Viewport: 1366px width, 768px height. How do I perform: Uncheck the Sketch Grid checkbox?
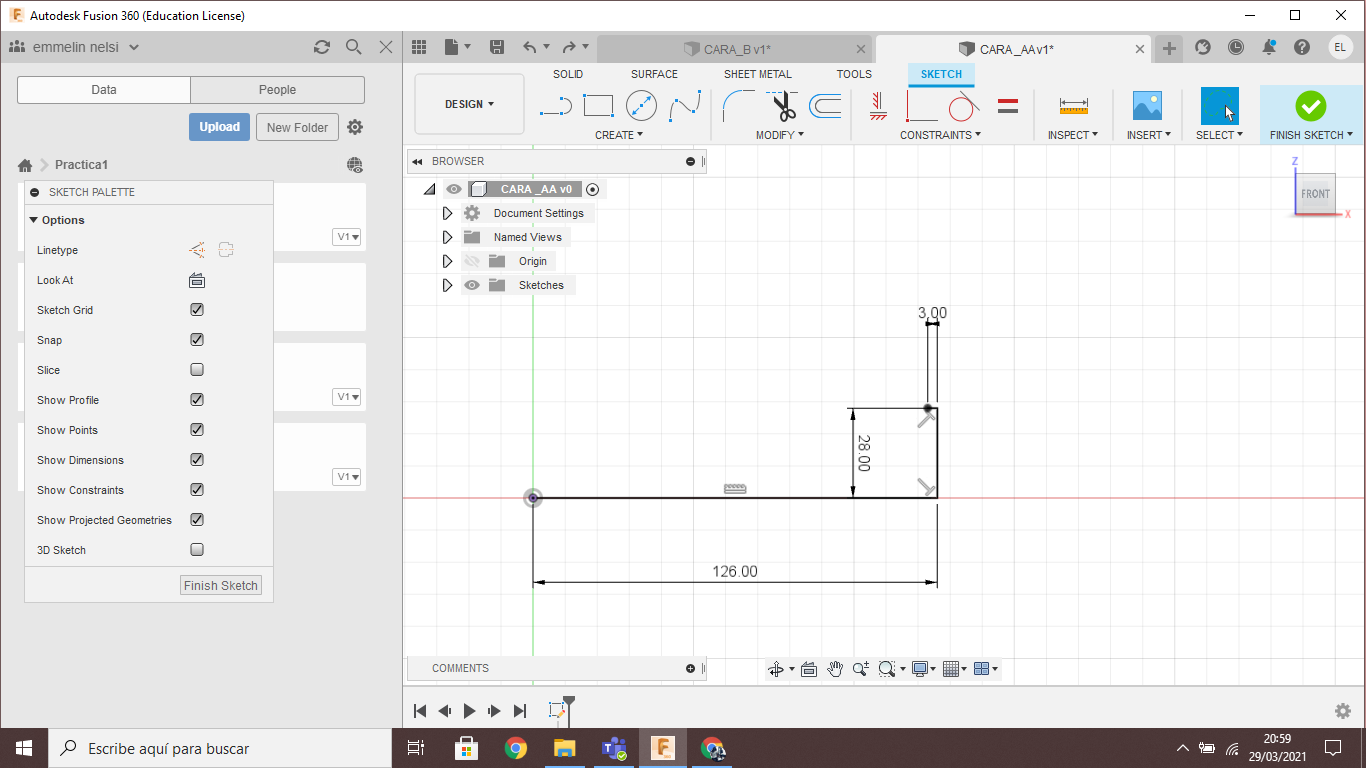tap(197, 310)
